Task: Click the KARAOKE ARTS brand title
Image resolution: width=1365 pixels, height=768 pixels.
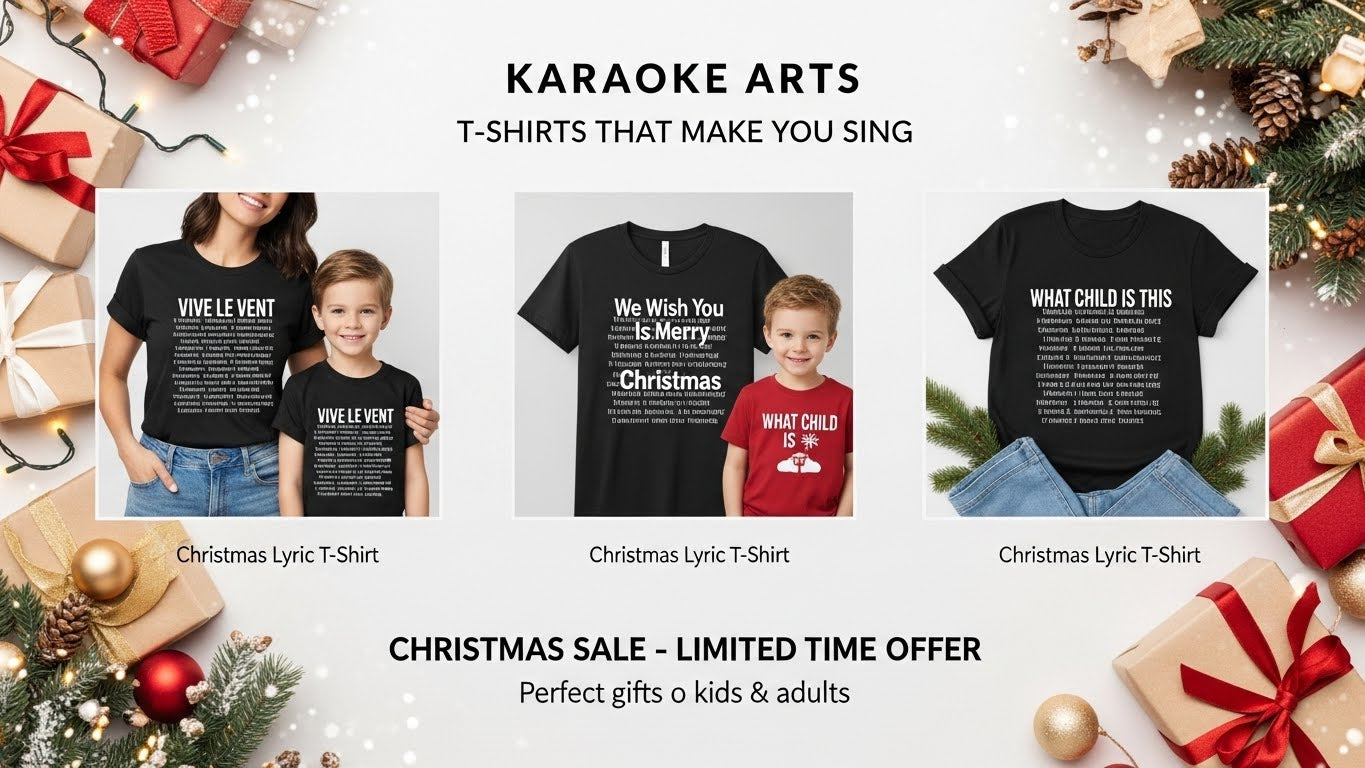Action: 683,80
